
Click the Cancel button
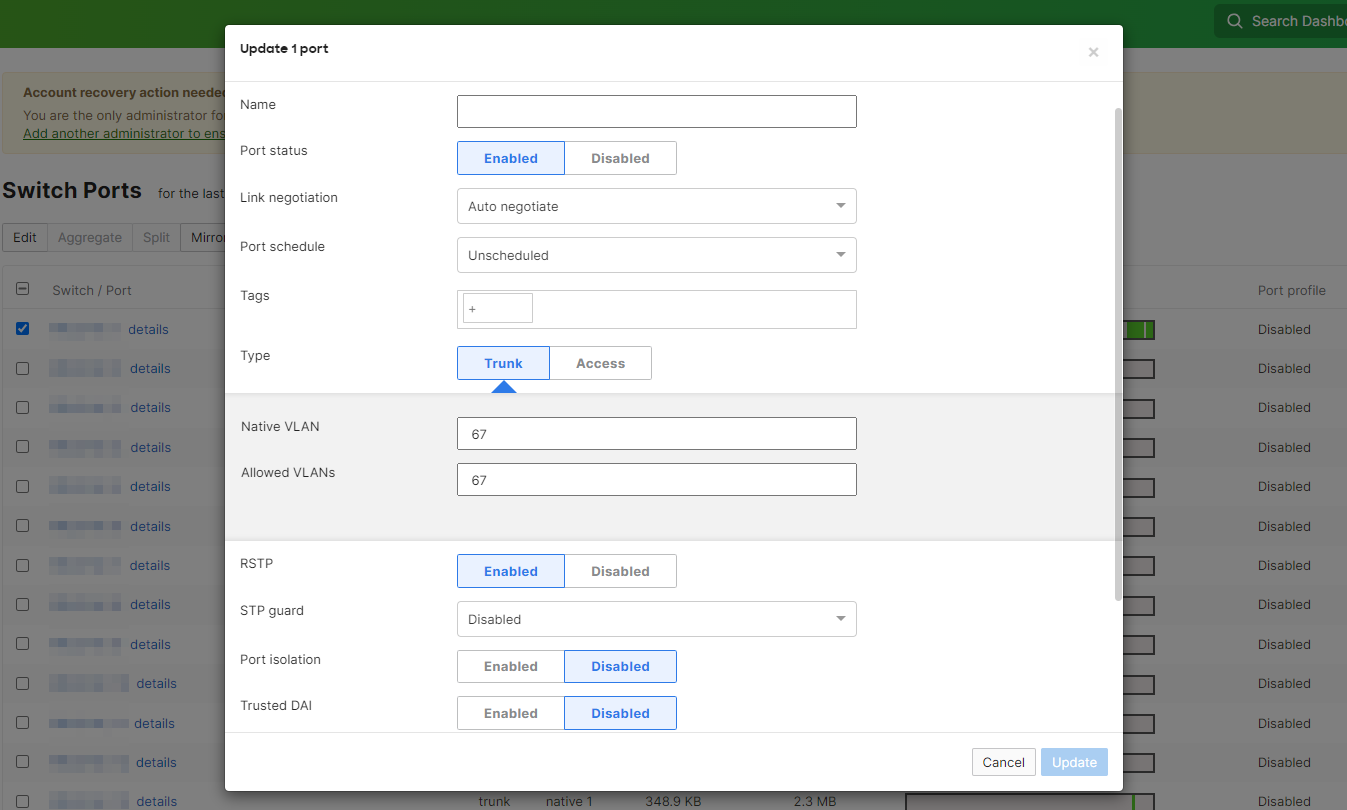tap(1003, 761)
